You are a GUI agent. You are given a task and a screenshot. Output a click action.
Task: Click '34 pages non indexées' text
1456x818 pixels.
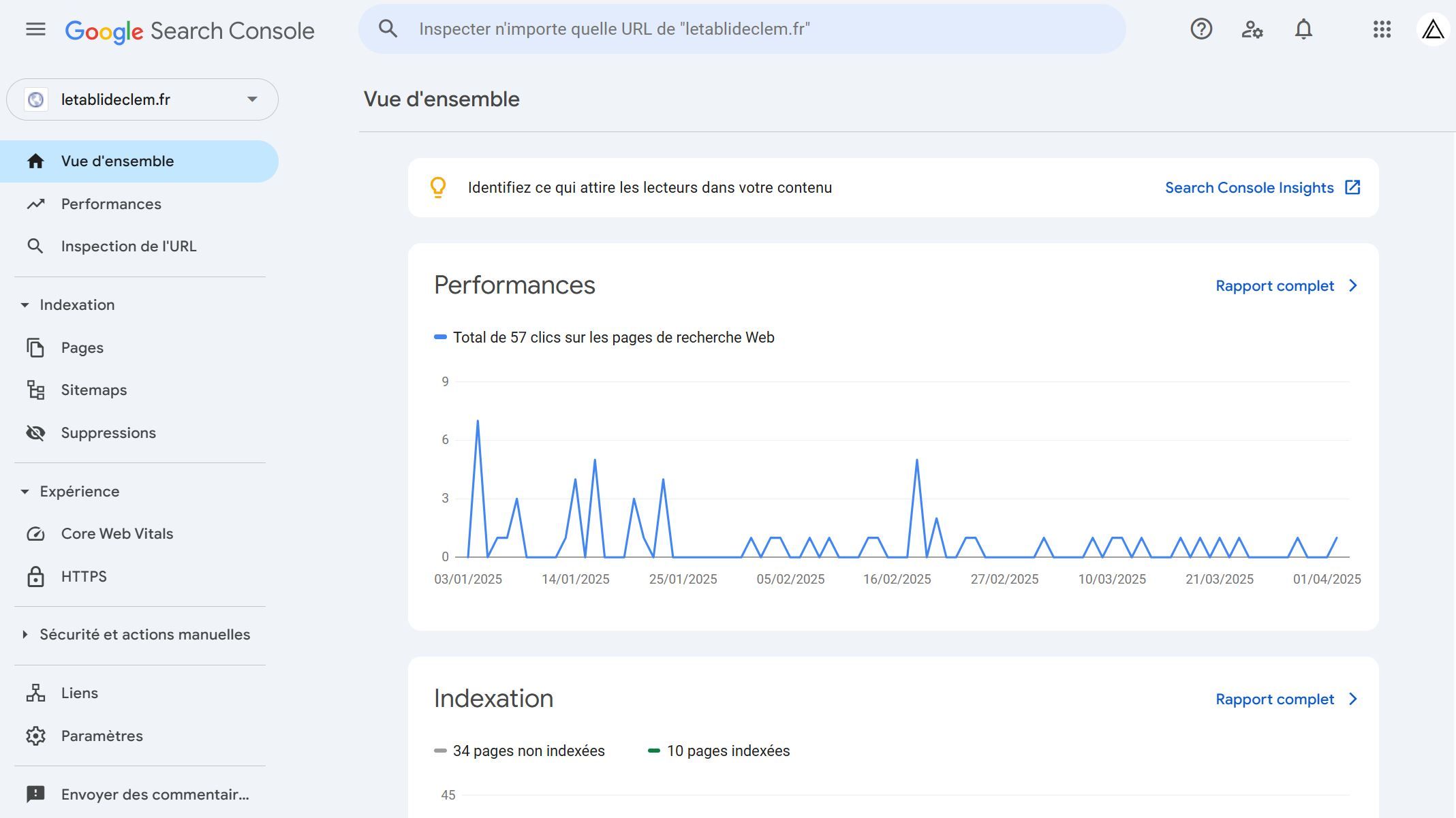click(529, 751)
